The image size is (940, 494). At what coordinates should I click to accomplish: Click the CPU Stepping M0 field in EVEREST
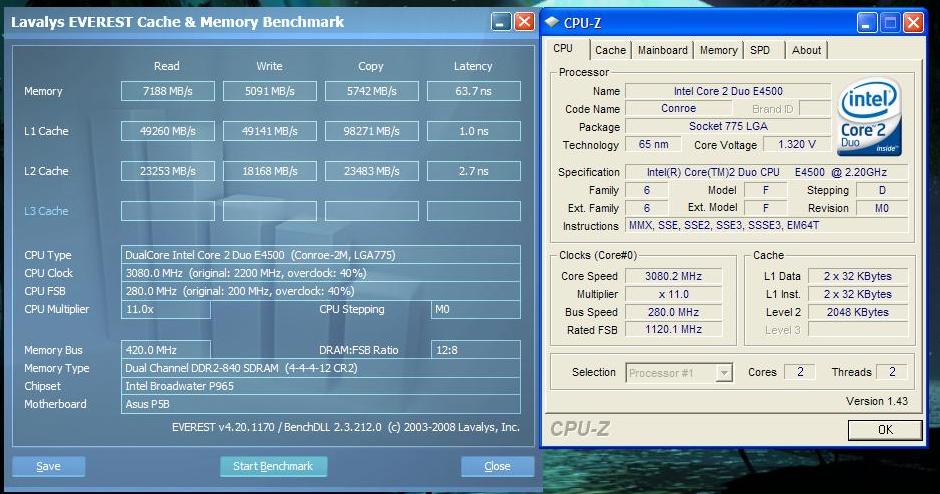click(x=475, y=309)
